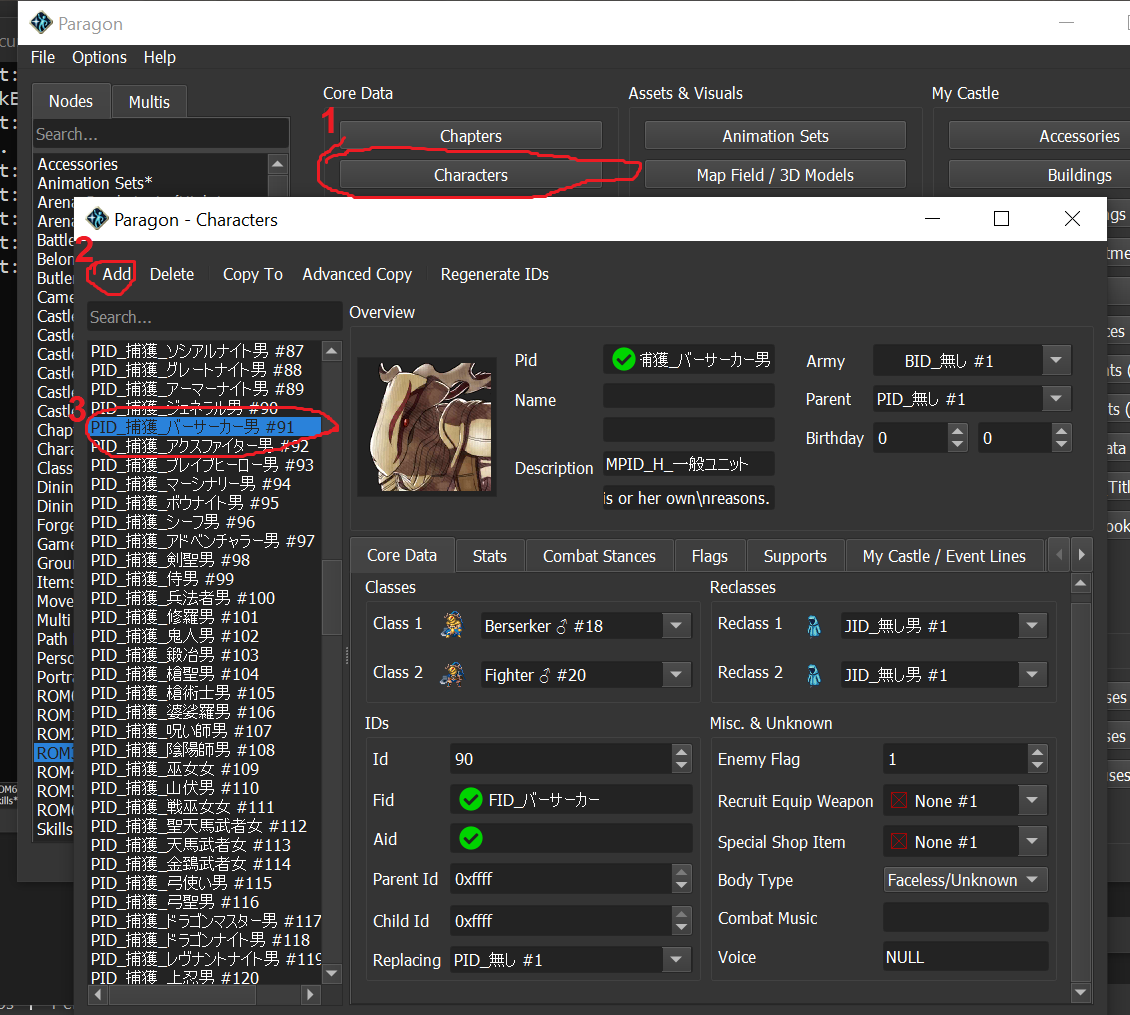Click the Nodes search field in main window

click(x=161, y=134)
